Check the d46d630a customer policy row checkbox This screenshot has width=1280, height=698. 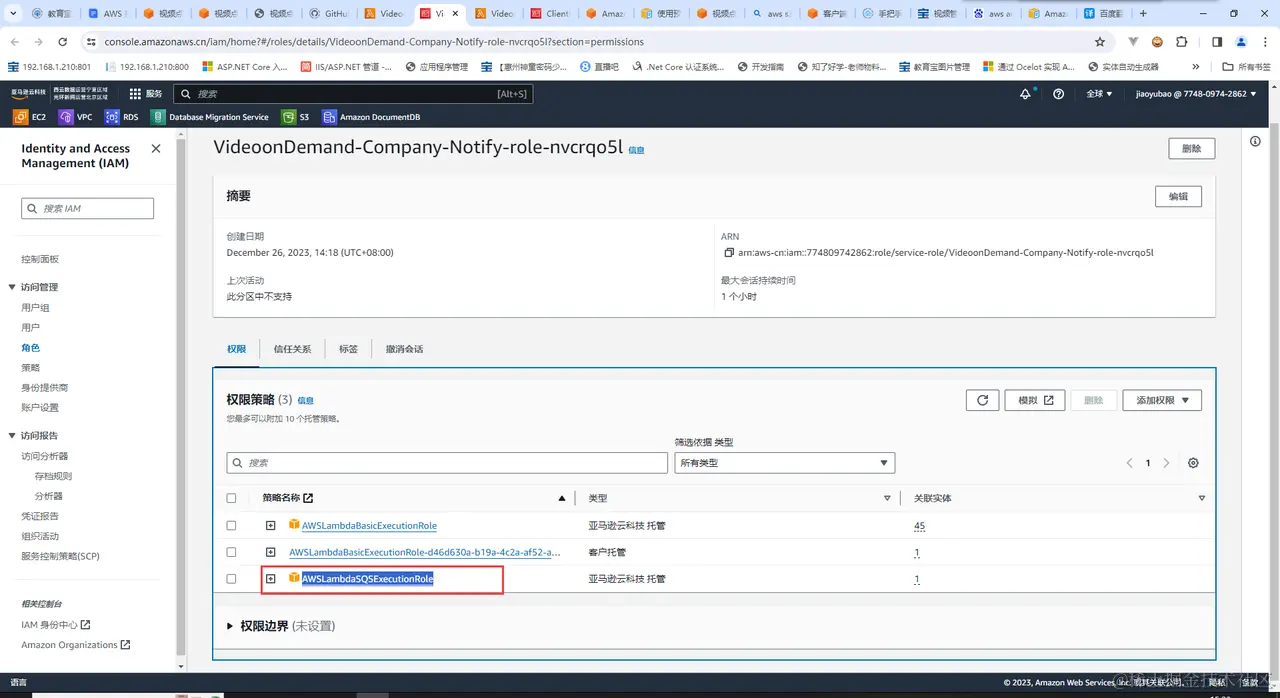click(x=232, y=552)
